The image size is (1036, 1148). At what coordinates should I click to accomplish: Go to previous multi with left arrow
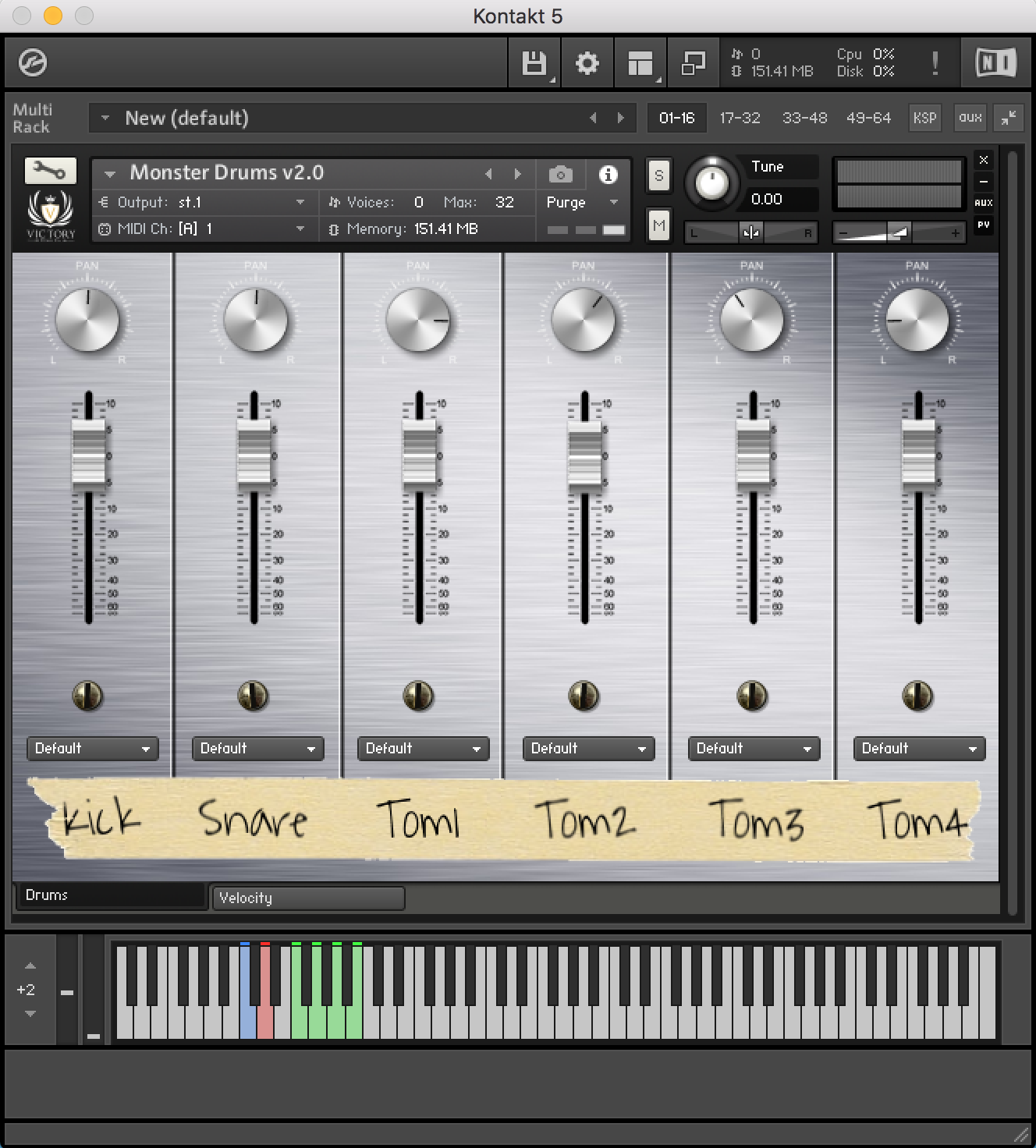point(594,118)
